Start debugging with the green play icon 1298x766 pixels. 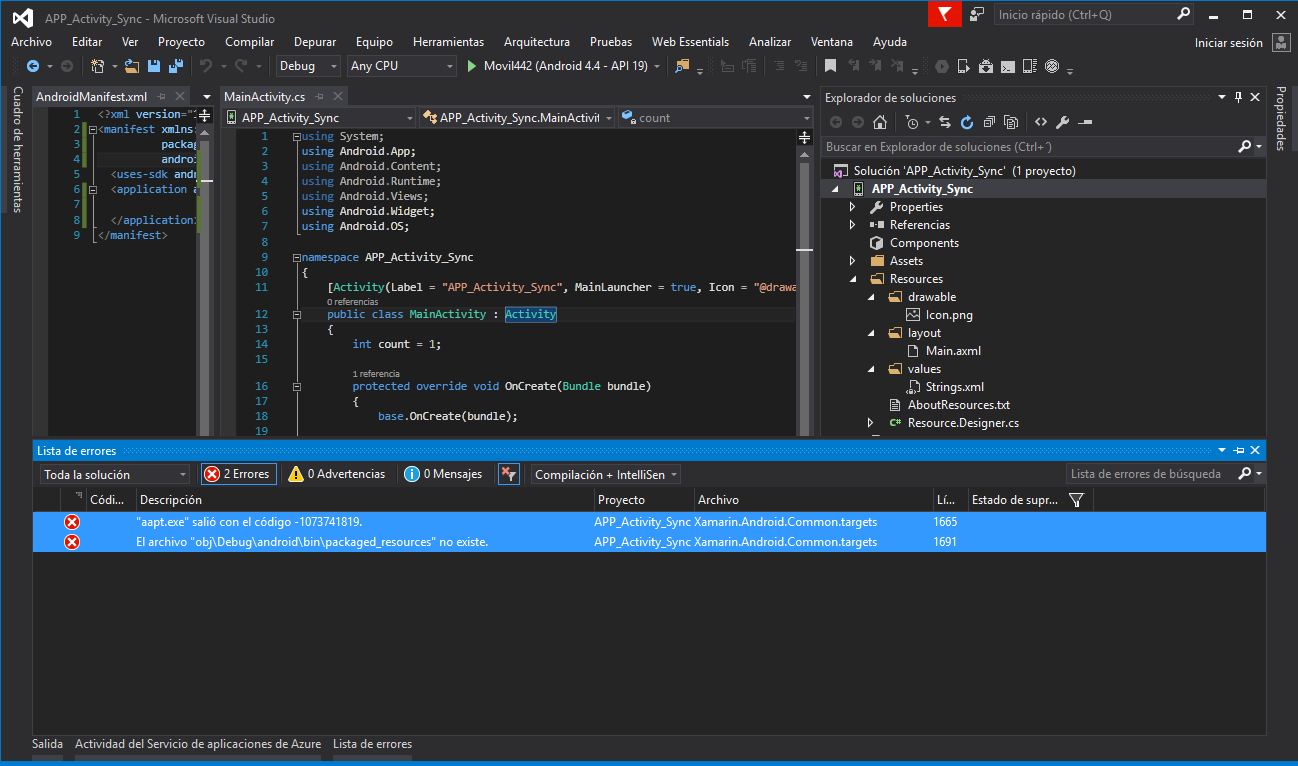473,66
